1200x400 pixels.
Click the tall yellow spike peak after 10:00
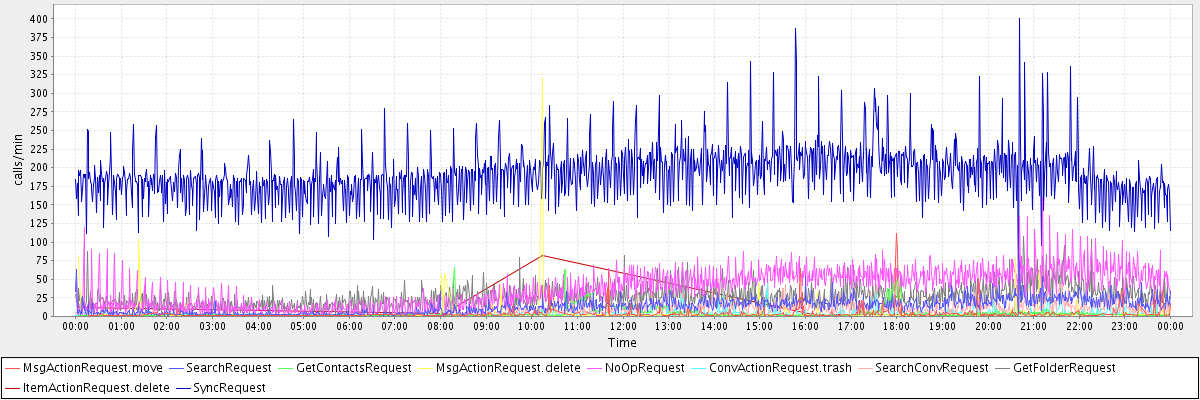(542, 77)
